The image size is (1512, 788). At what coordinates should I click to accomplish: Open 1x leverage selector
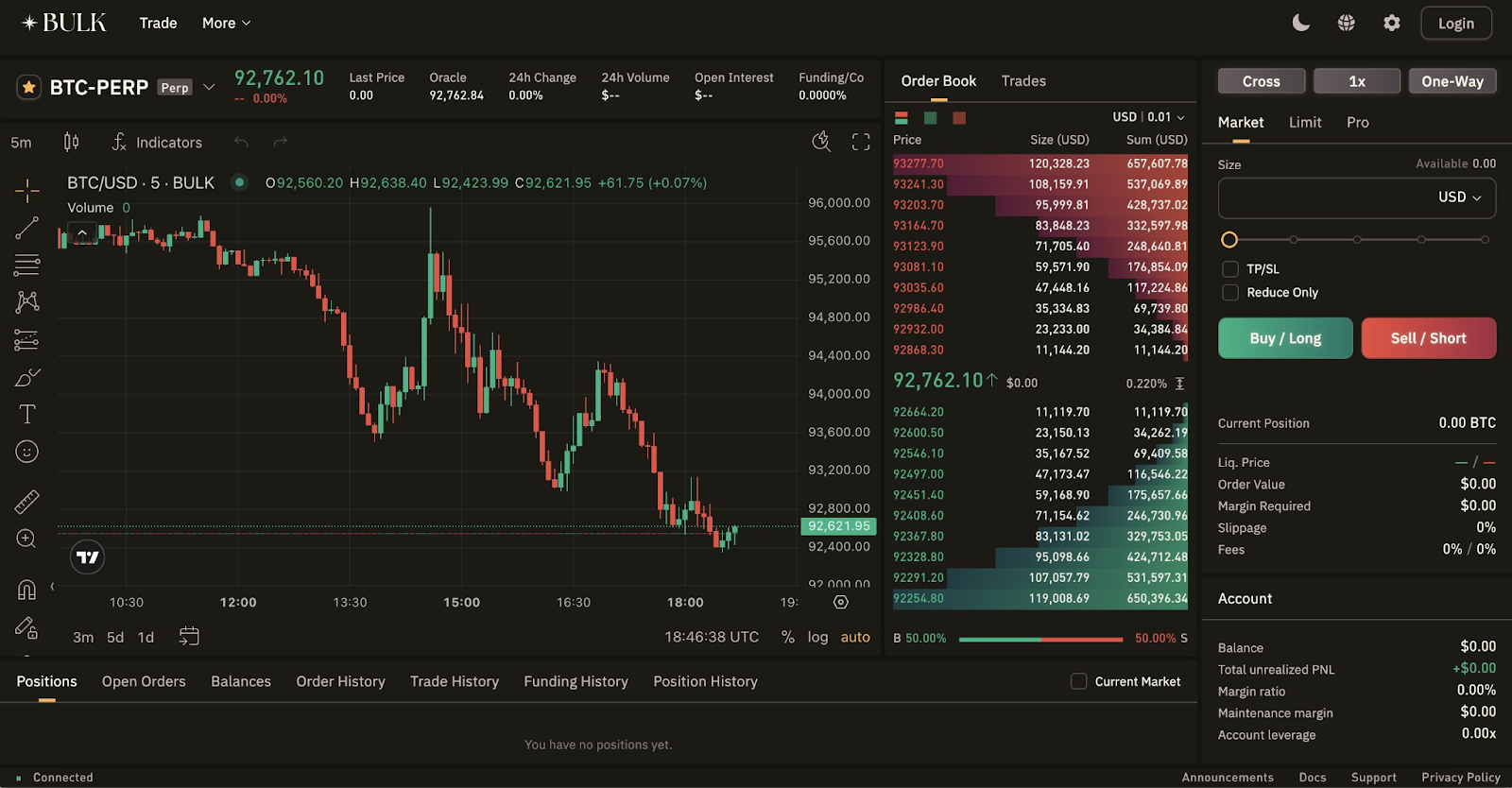(1357, 81)
